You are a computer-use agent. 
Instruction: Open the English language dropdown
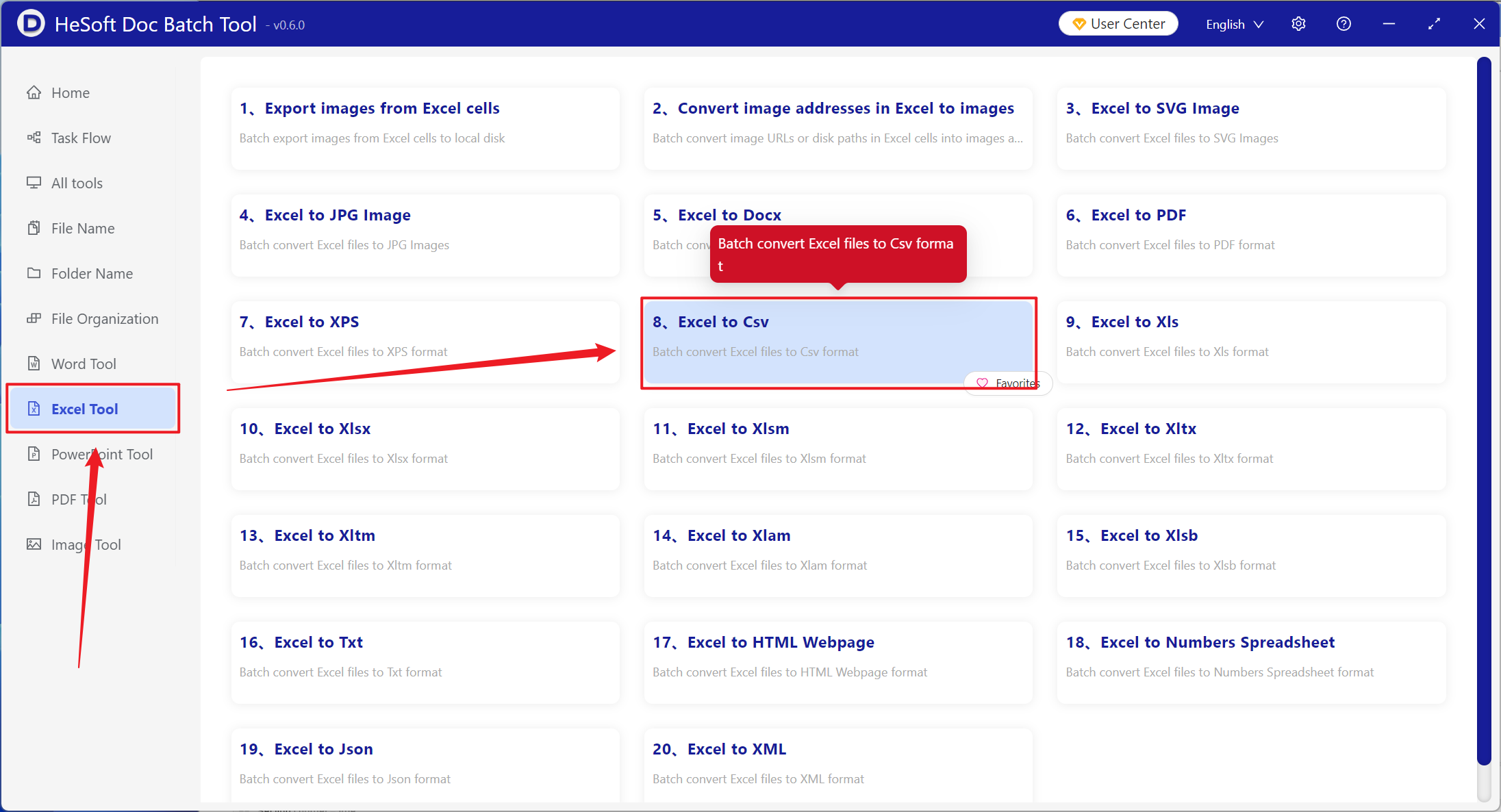tap(1235, 24)
